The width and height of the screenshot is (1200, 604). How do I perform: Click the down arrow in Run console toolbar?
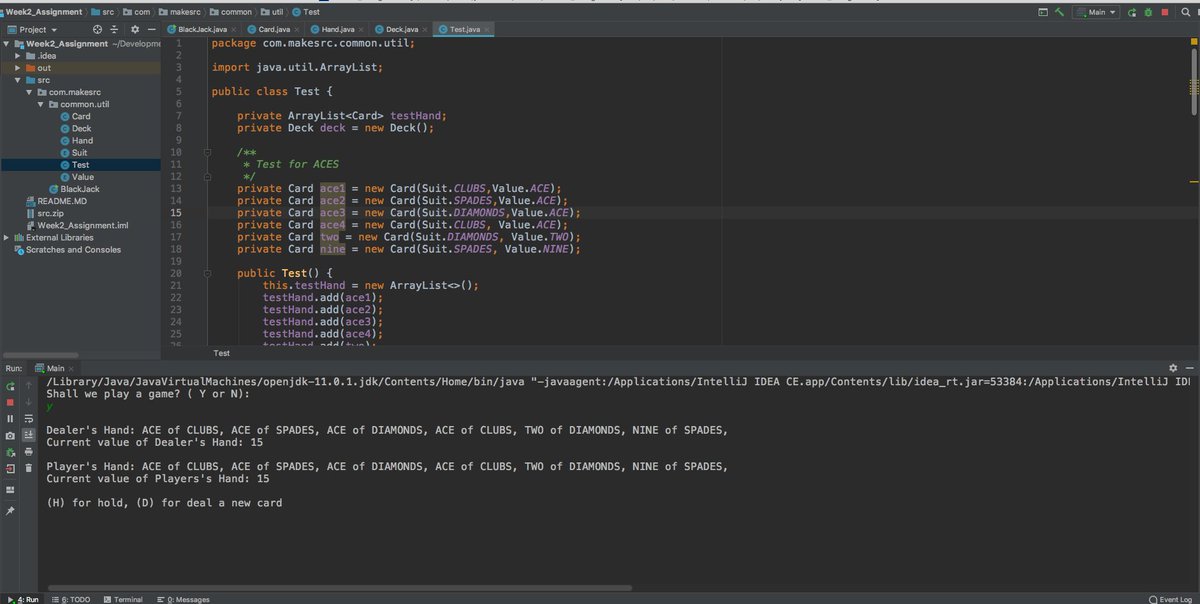pos(28,402)
